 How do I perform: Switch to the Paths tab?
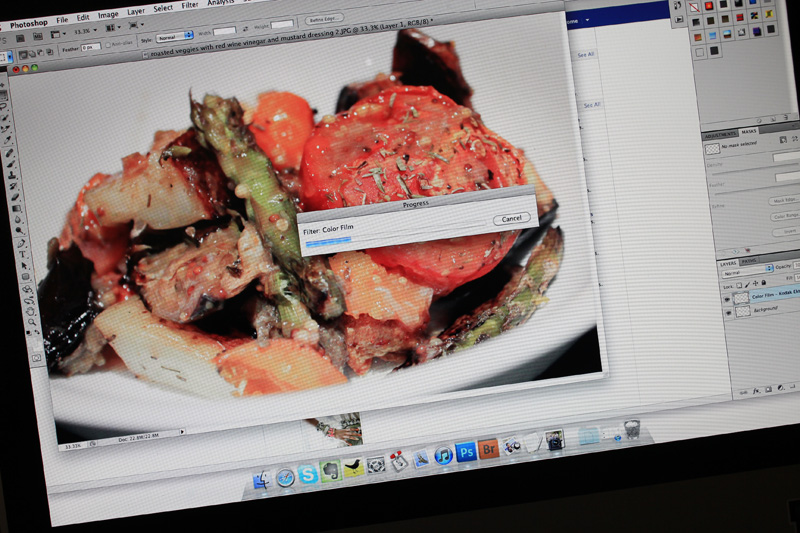[748, 261]
